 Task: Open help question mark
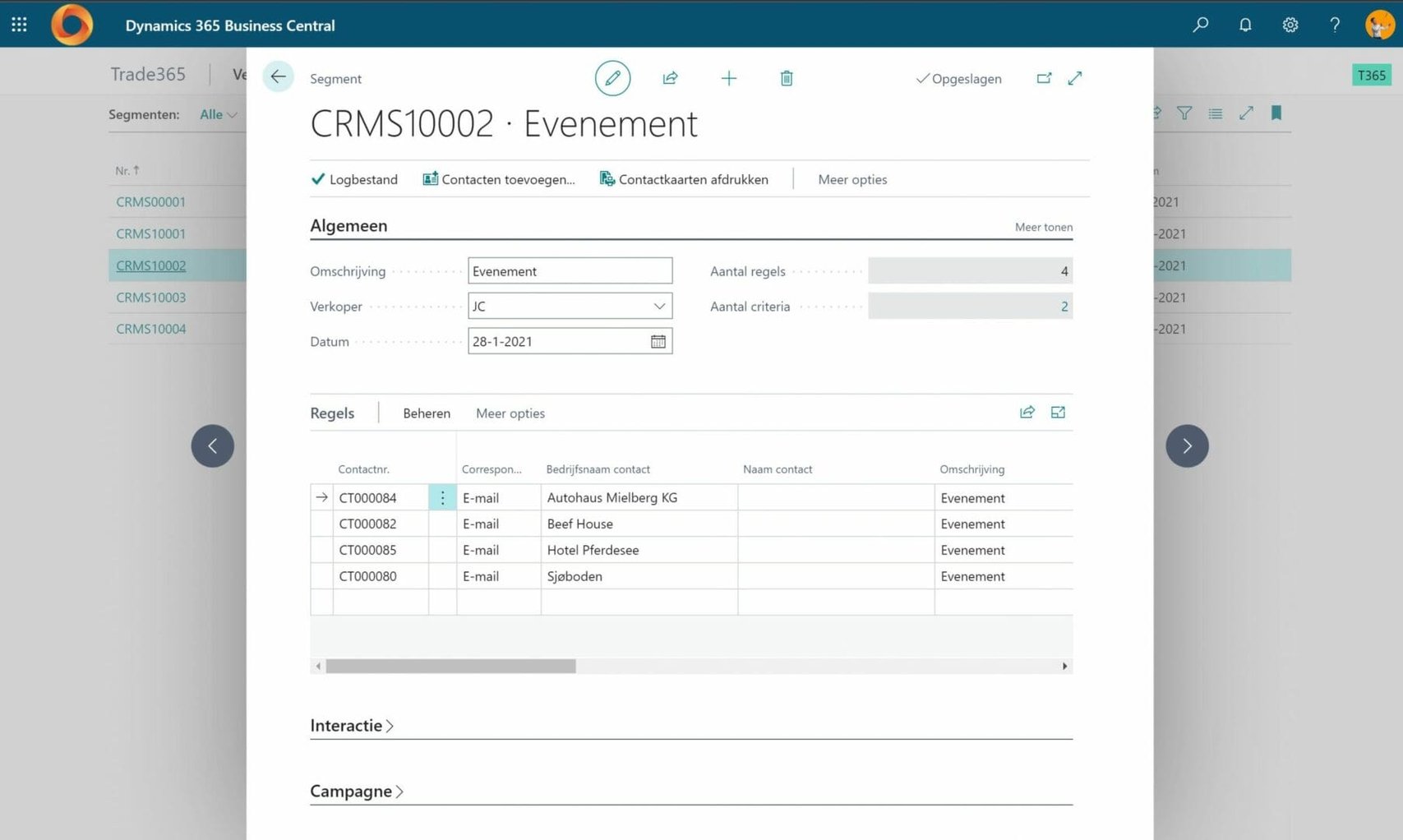1335,25
